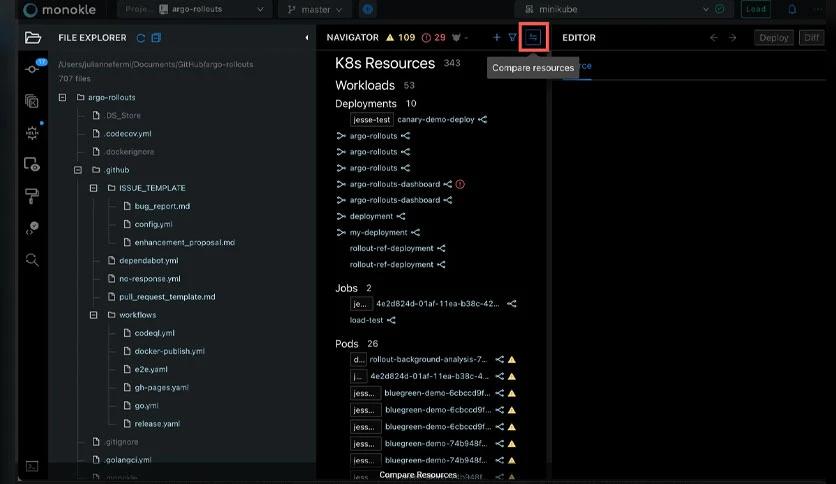Open release.yaml file

click(157, 424)
